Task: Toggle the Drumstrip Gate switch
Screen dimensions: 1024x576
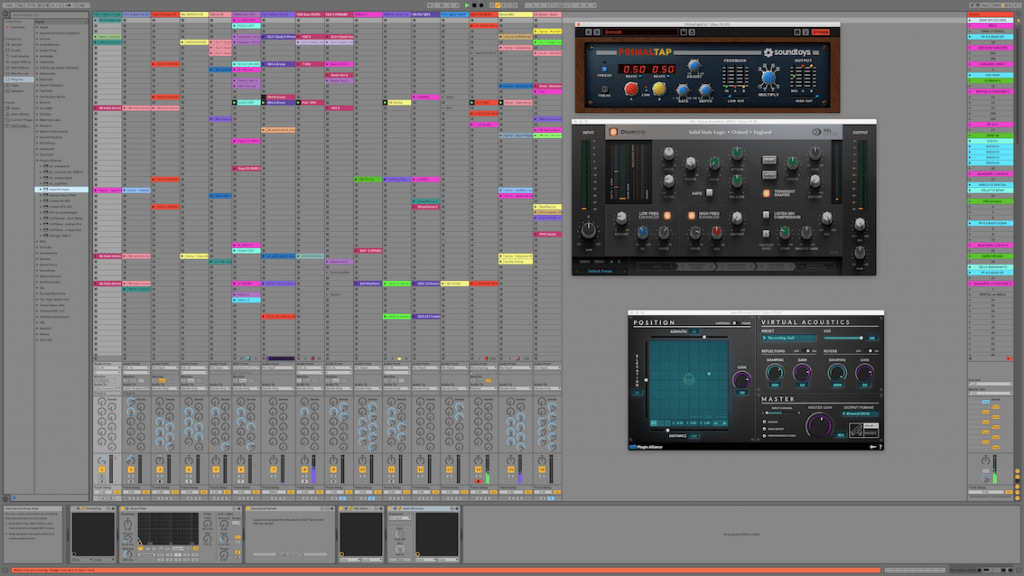Action: [x=710, y=193]
